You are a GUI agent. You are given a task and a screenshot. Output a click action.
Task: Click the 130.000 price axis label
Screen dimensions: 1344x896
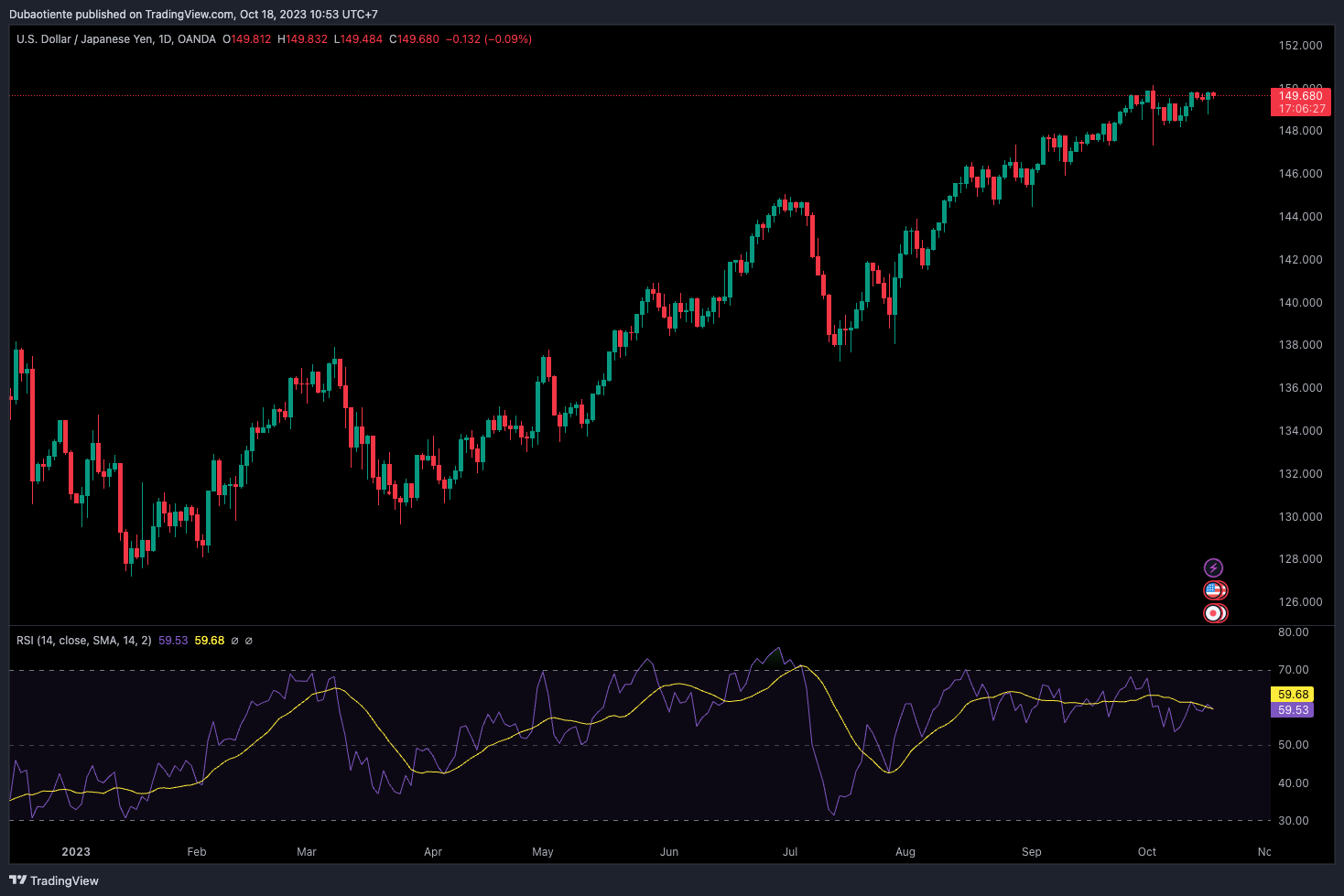(1300, 517)
